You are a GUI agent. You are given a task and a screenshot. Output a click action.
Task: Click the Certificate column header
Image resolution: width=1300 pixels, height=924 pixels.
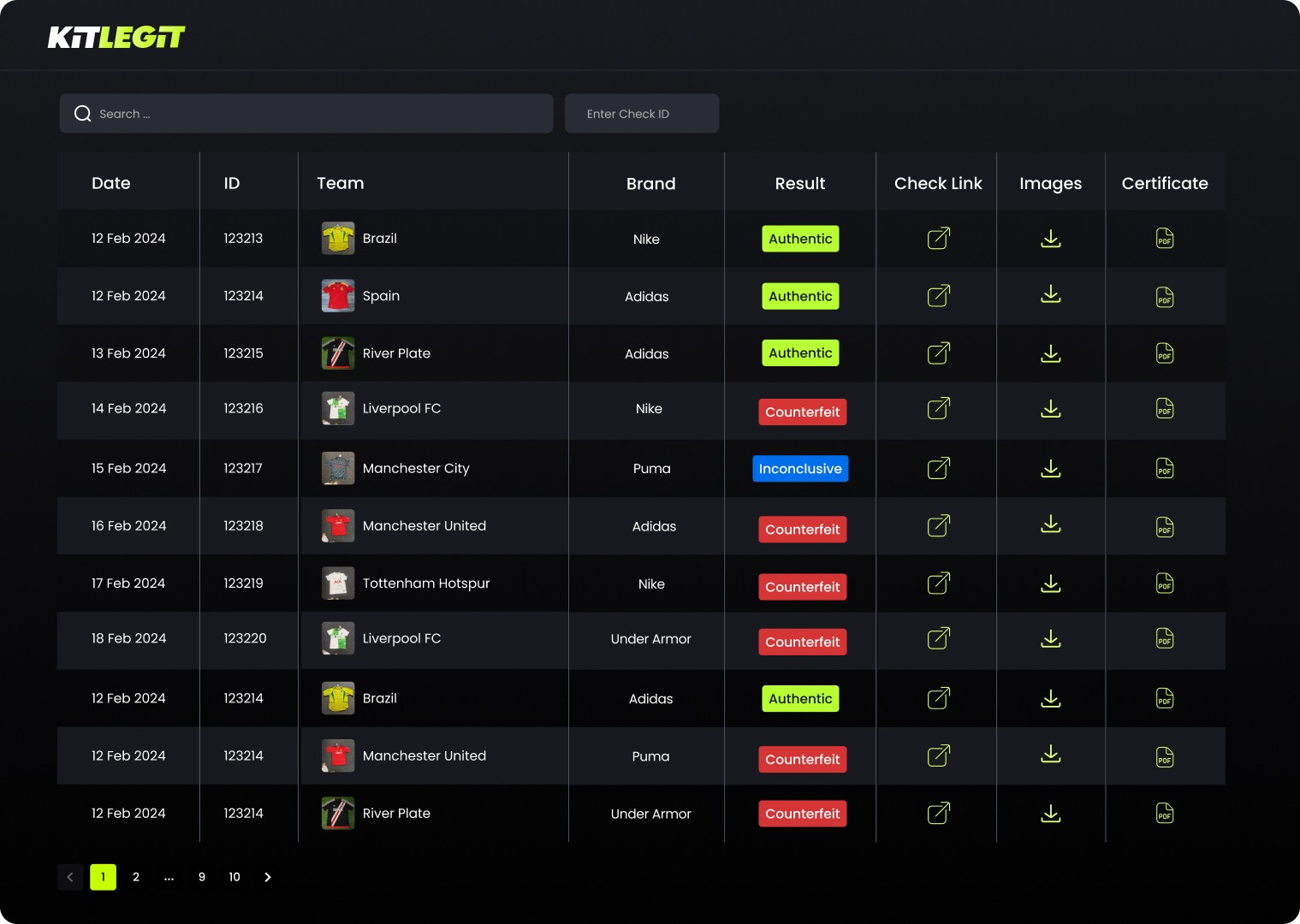(x=1165, y=183)
